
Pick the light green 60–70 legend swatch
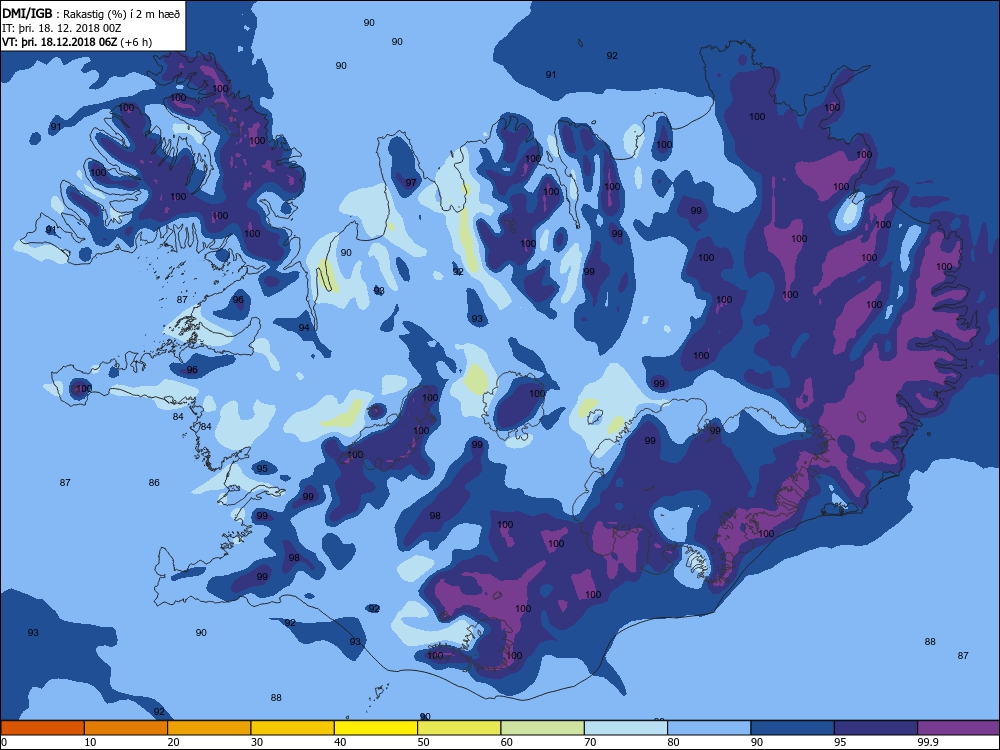(x=543, y=728)
